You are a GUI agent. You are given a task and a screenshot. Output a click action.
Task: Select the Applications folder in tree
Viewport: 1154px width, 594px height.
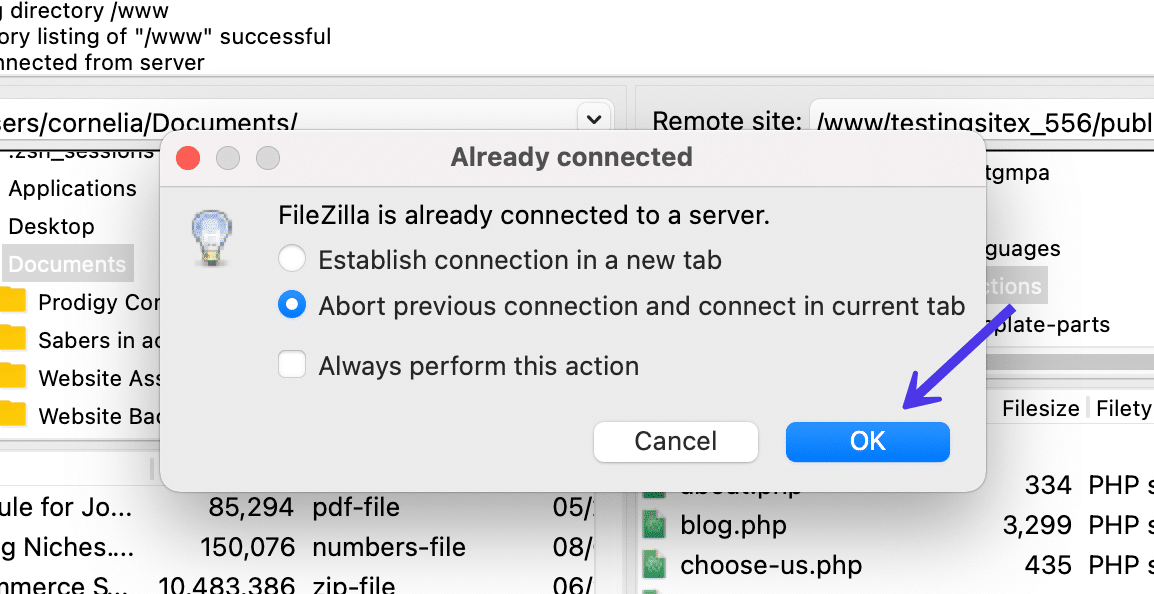pos(72,188)
